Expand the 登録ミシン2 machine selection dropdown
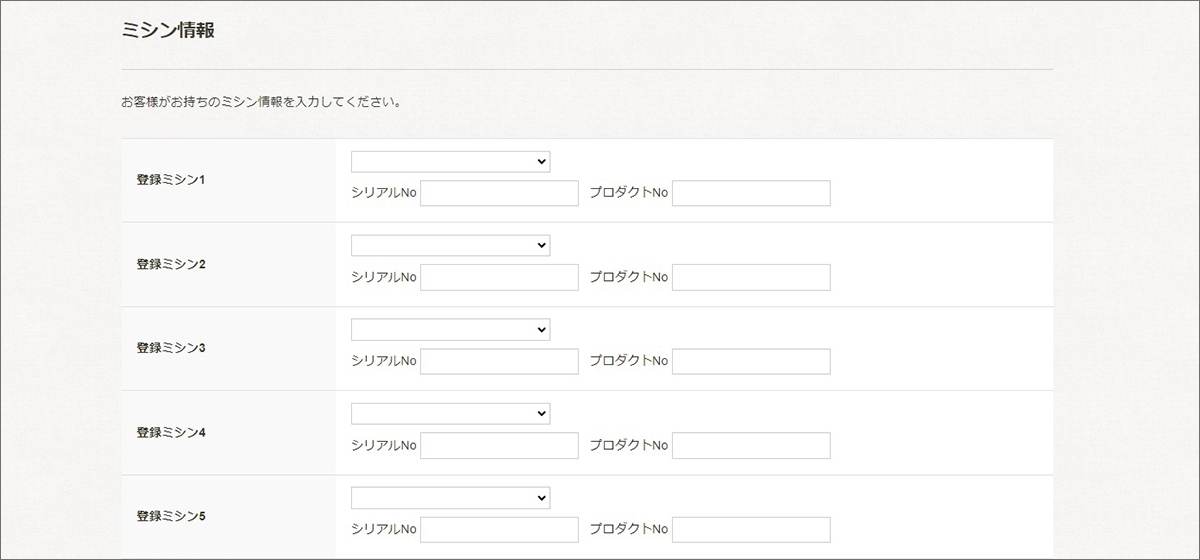This screenshot has height=560, width=1200. pos(450,246)
